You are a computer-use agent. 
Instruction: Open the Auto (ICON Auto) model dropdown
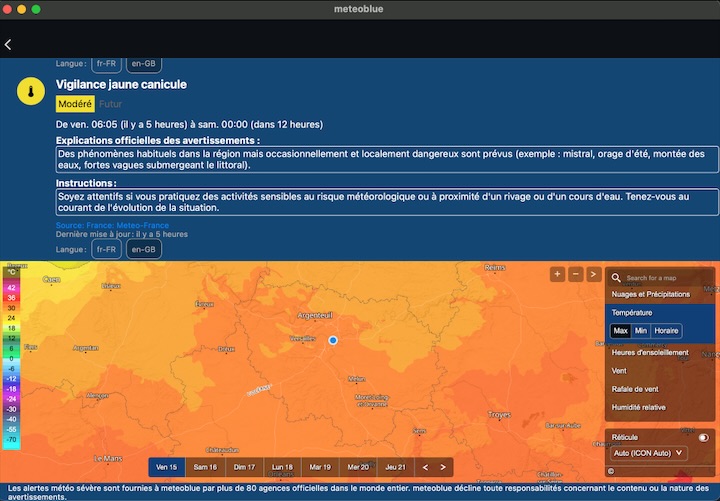point(649,453)
